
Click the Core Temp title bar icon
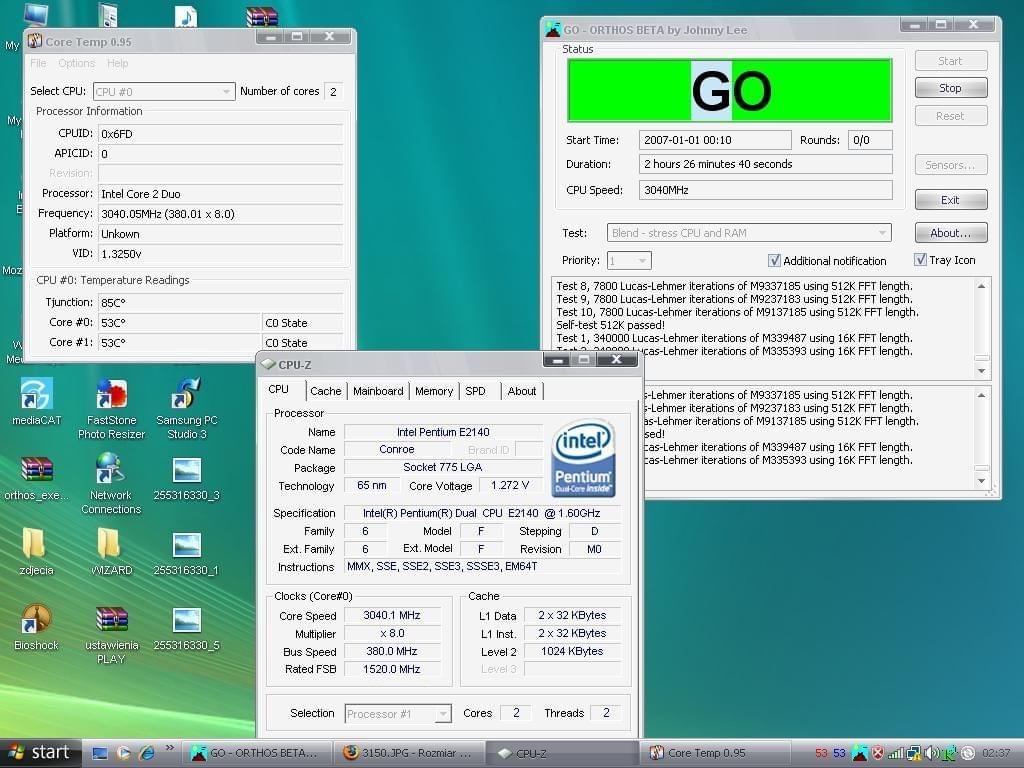pyautogui.click(x=35, y=41)
